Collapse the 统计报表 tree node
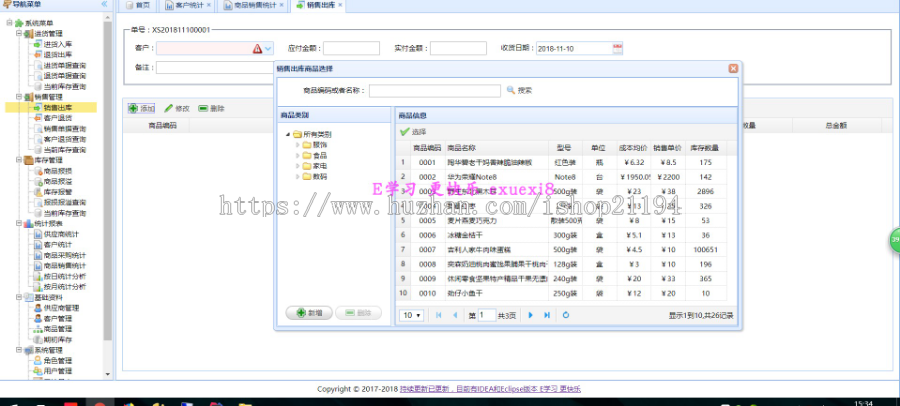The height and width of the screenshot is (406, 900). click(x=18, y=223)
